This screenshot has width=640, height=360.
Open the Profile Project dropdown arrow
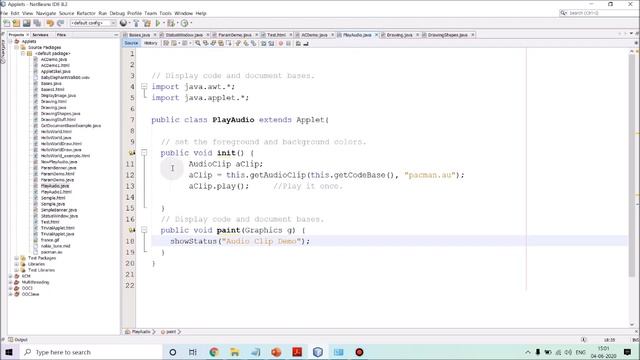pos(191,23)
